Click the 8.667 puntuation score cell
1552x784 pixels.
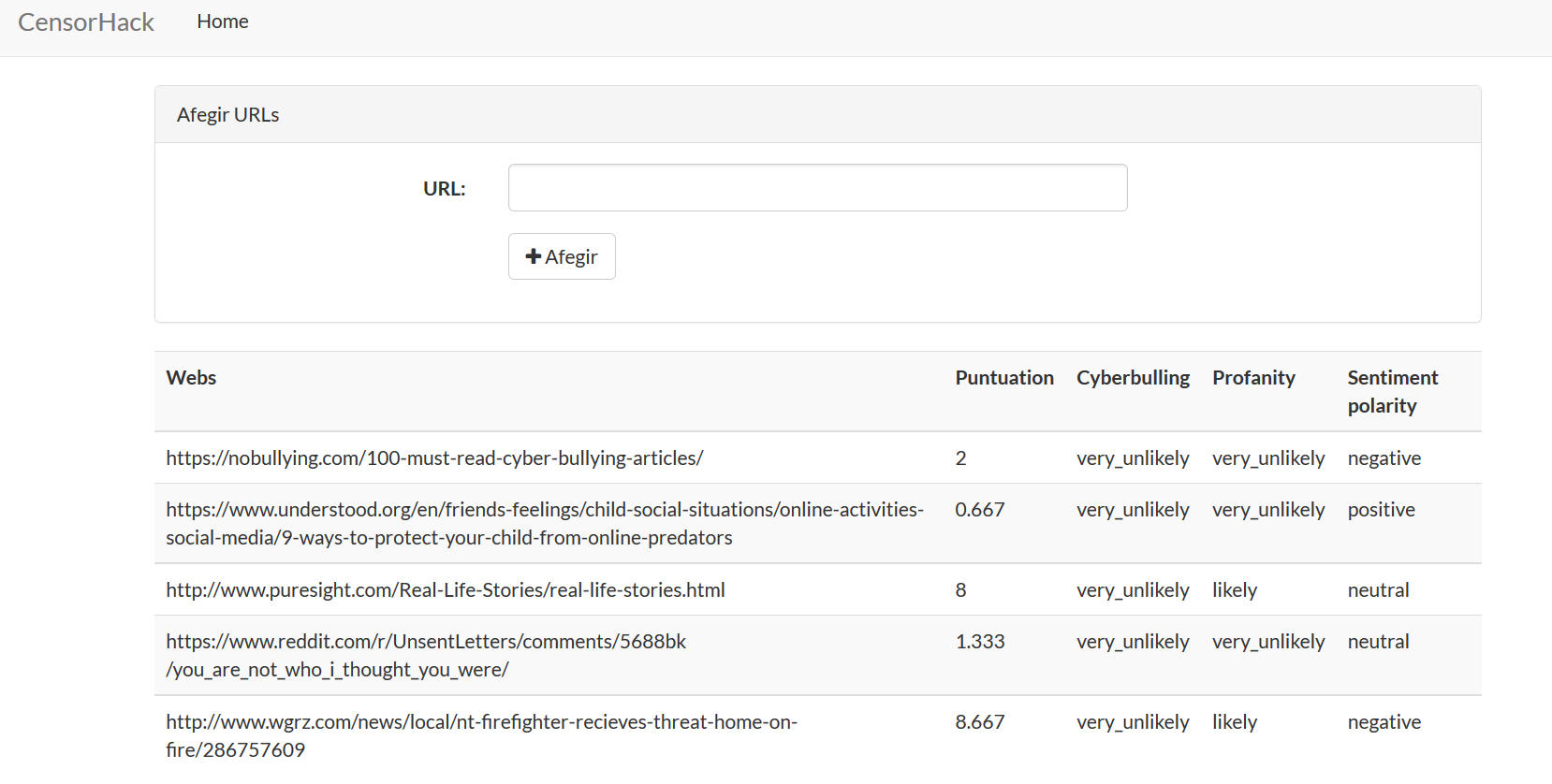point(980,722)
